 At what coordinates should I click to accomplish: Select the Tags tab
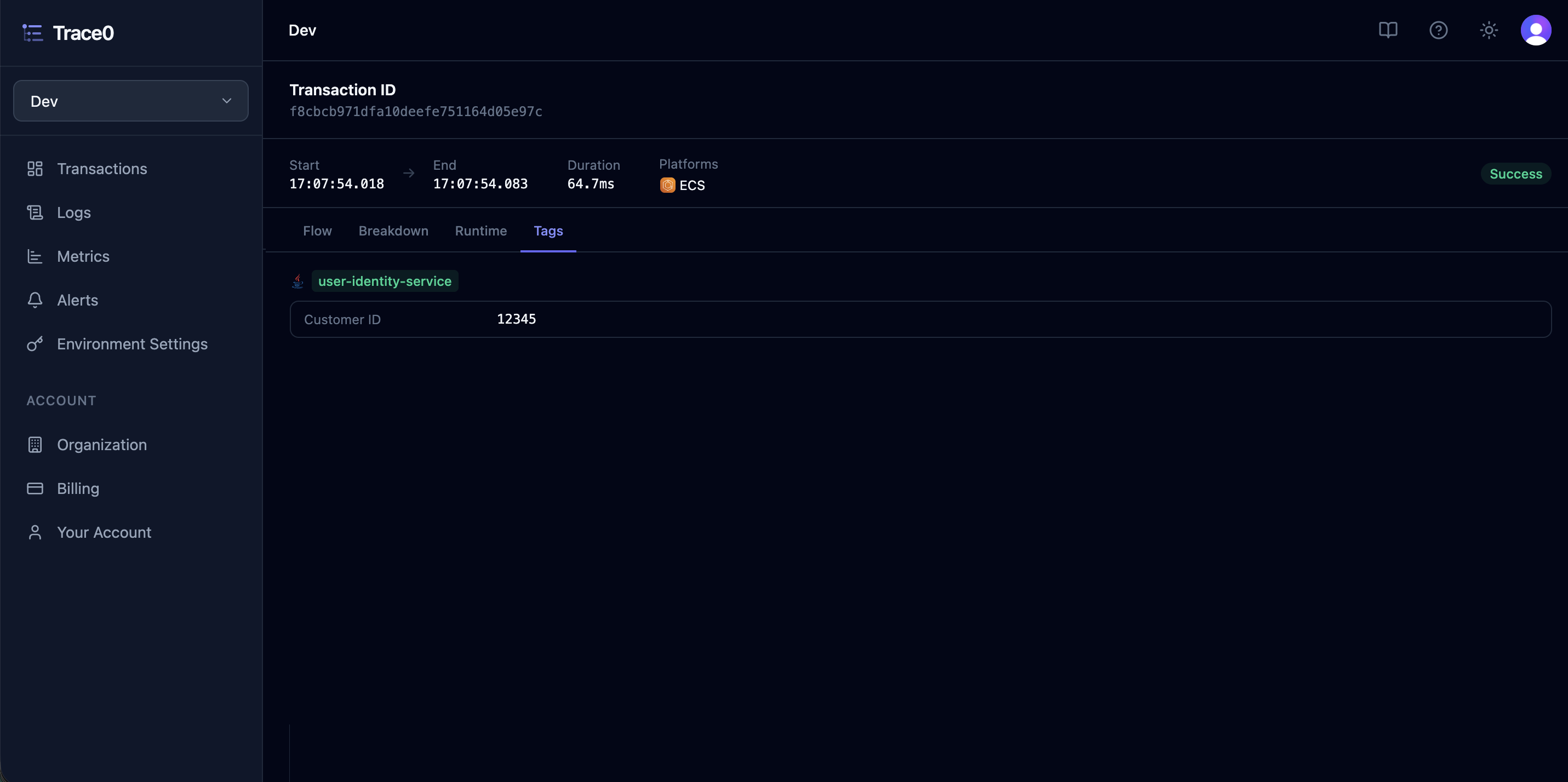coord(548,231)
